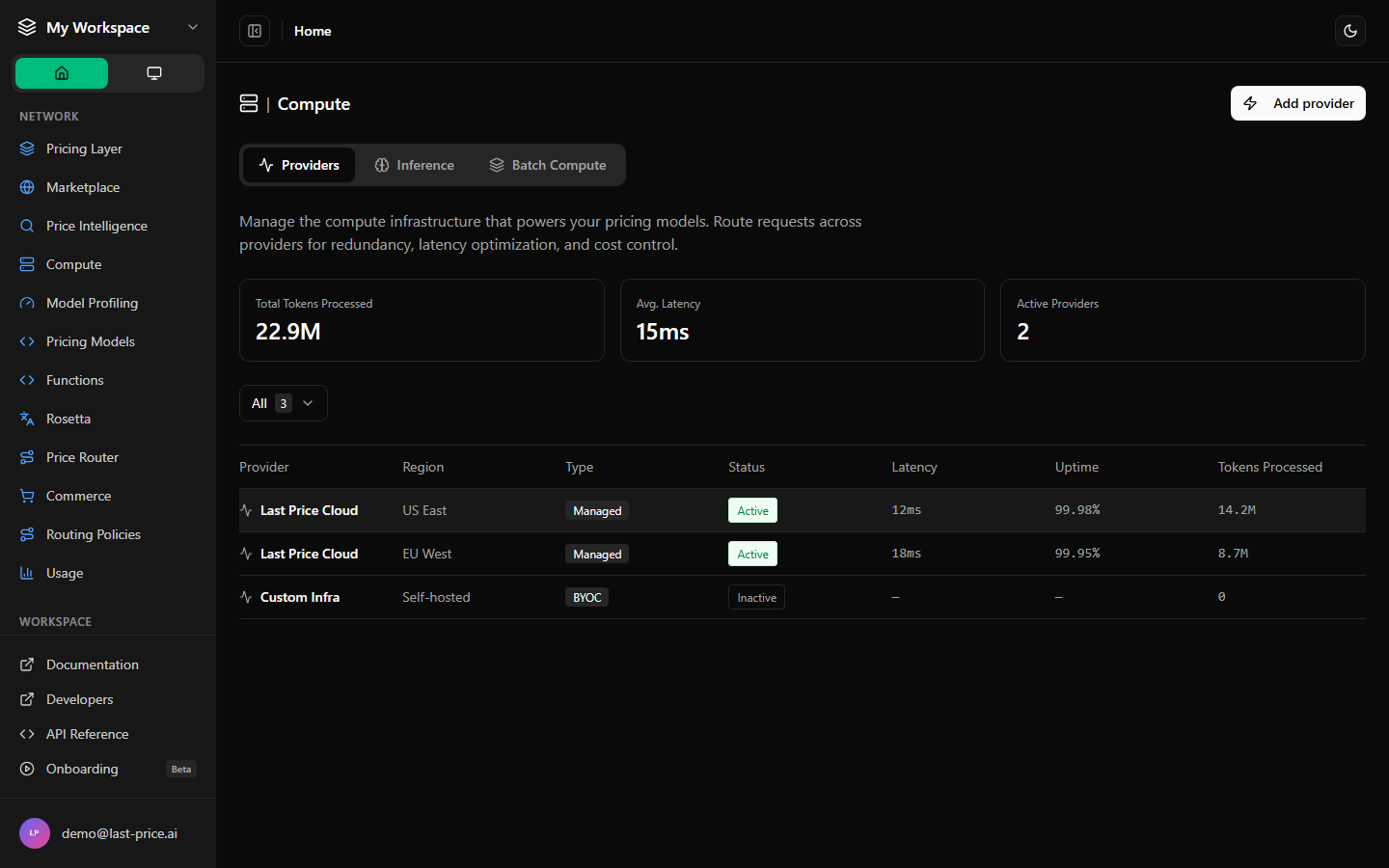Open the Developers link
Image resolution: width=1389 pixels, height=868 pixels.
[108, 699]
